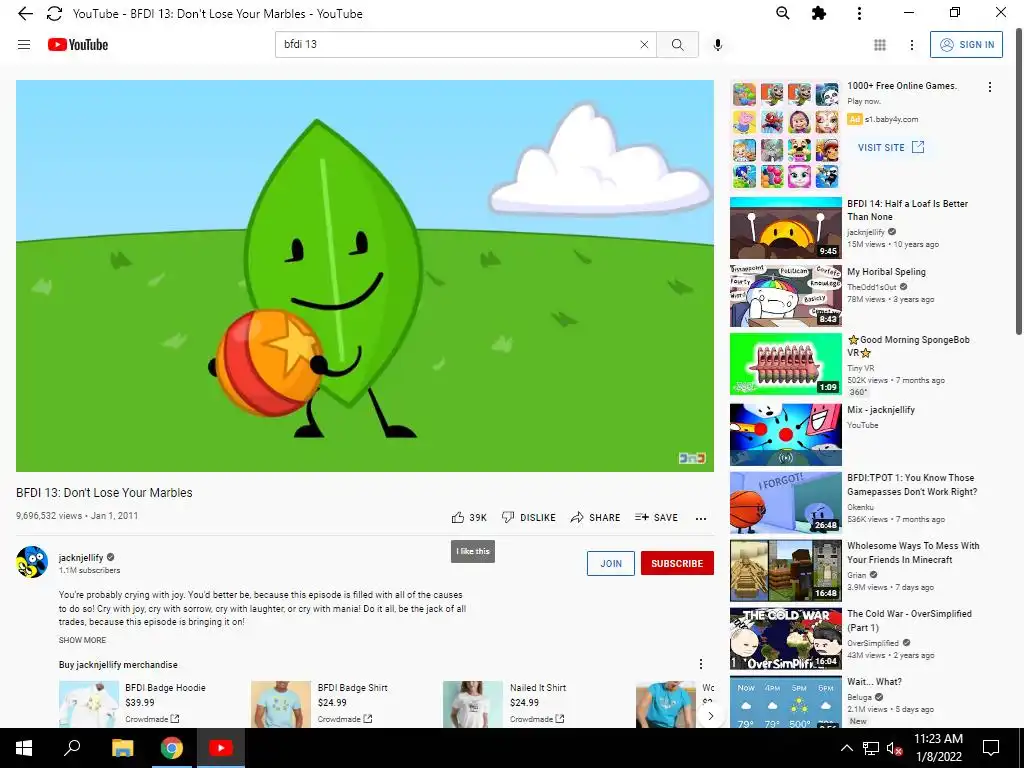
Task: Open the merchandise shelf options menu
Action: click(701, 664)
